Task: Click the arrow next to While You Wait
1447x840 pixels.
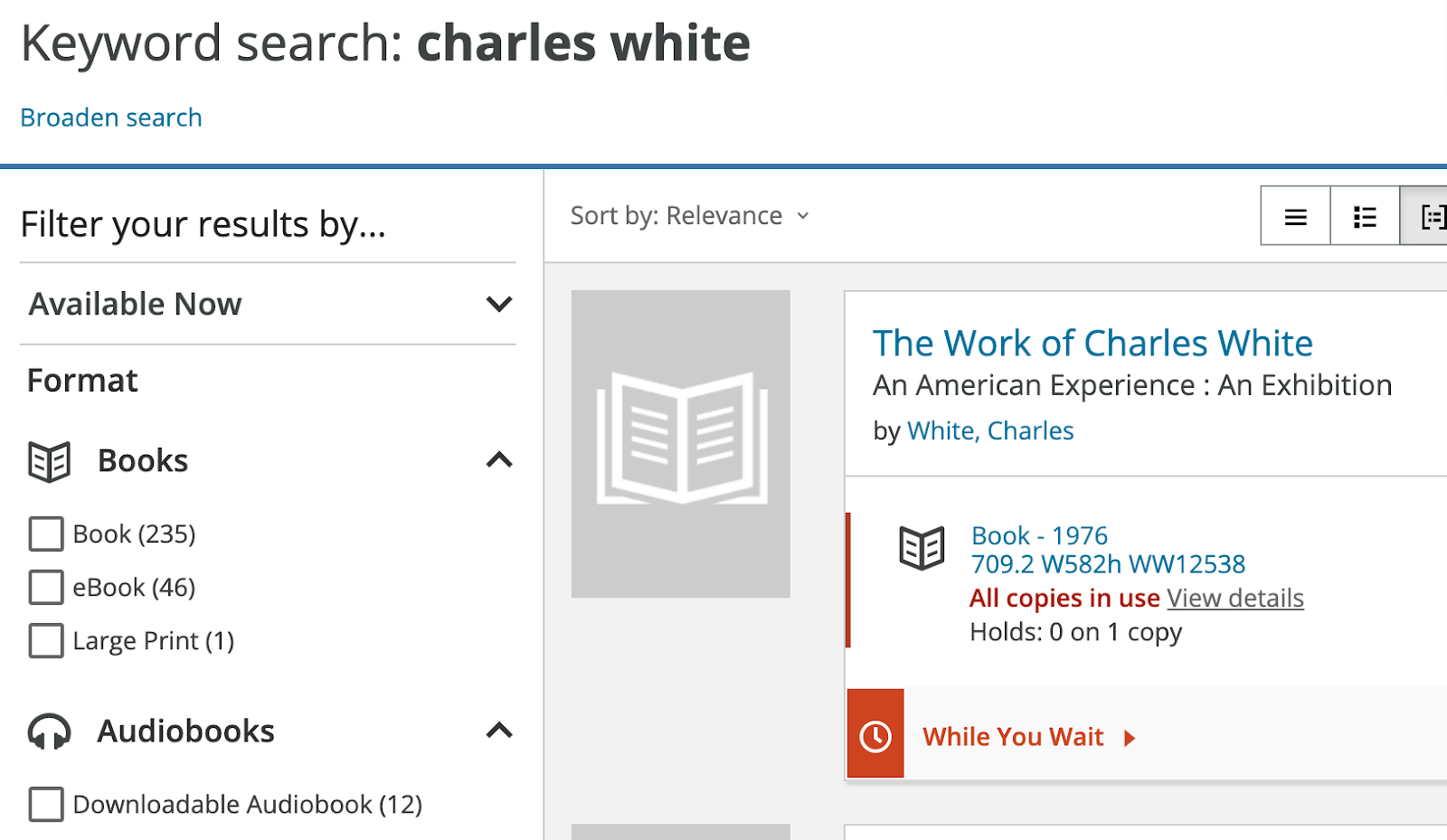Action: pyautogui.click(x=1129, y=738)
